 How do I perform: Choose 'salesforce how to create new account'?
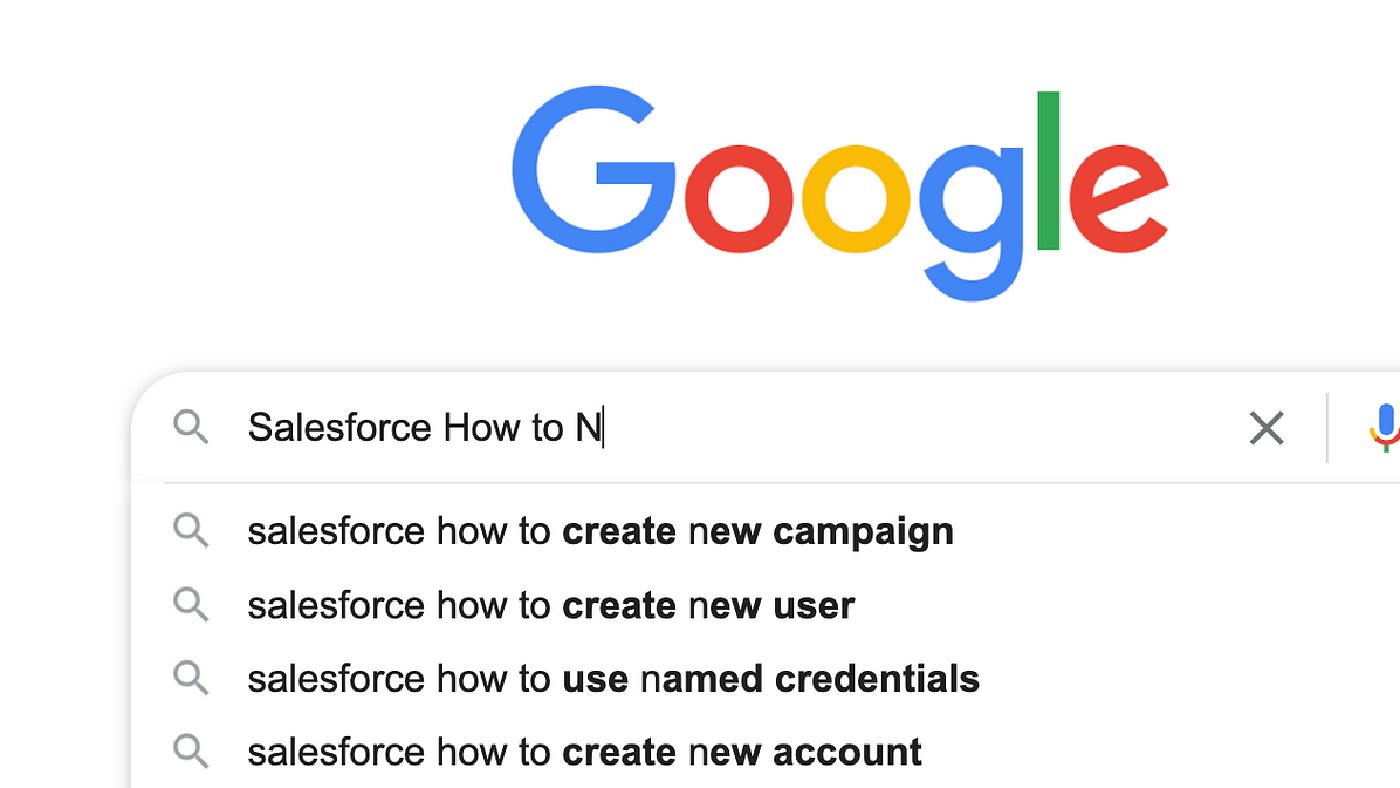[584, 751]
